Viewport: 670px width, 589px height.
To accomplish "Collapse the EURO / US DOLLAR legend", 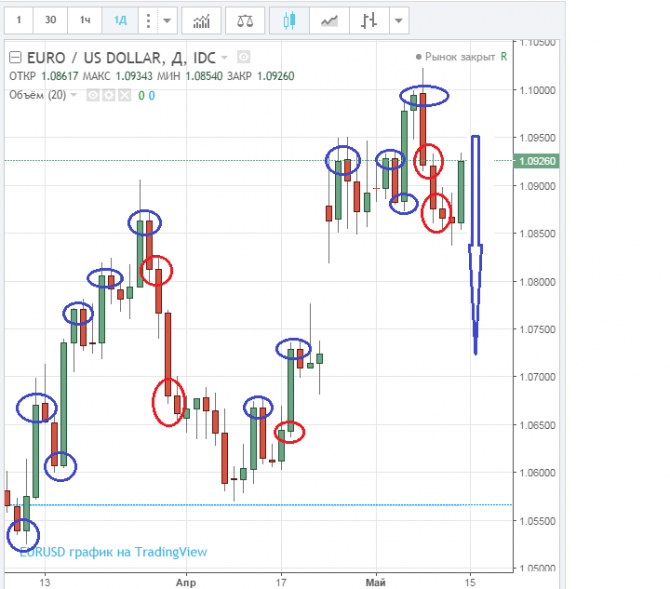I will [x=15, y=57].
